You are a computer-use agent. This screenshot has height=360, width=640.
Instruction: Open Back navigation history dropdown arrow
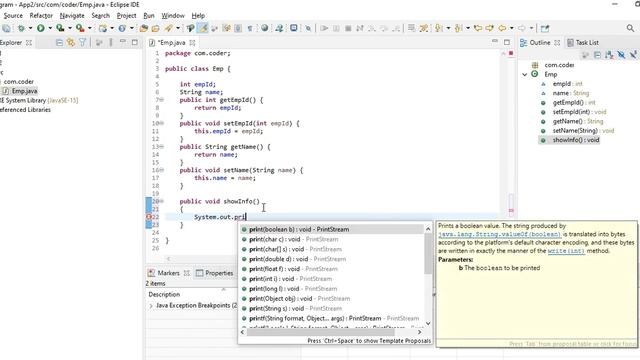[511, 28]
